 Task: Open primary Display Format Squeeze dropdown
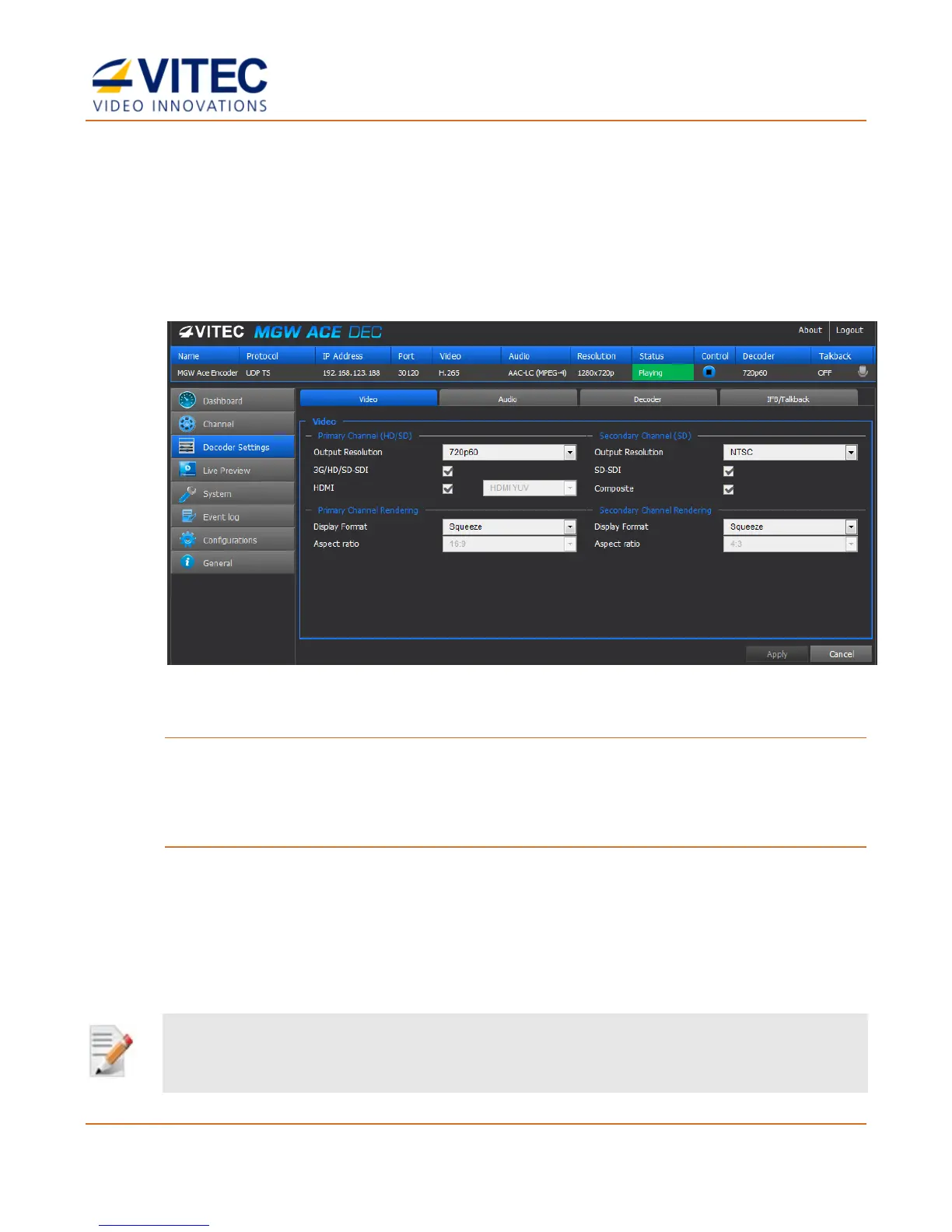tap(509, 527)
